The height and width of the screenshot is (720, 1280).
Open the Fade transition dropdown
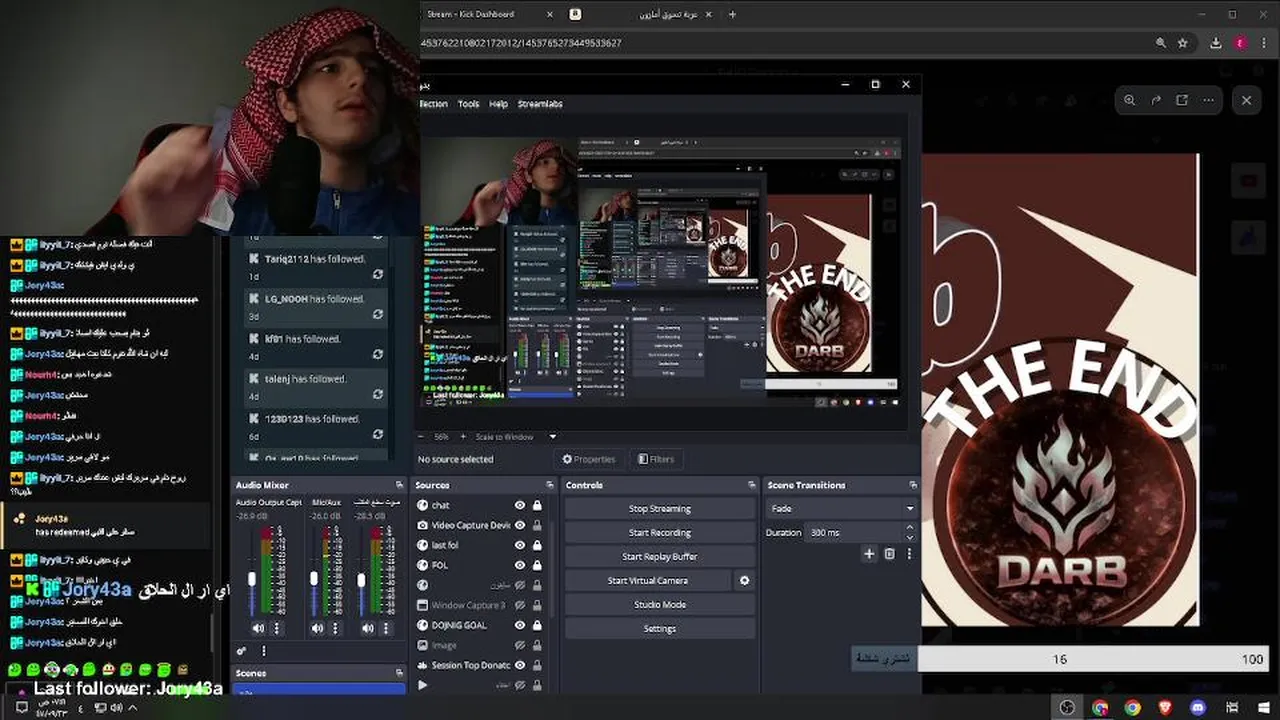[841, 508]
